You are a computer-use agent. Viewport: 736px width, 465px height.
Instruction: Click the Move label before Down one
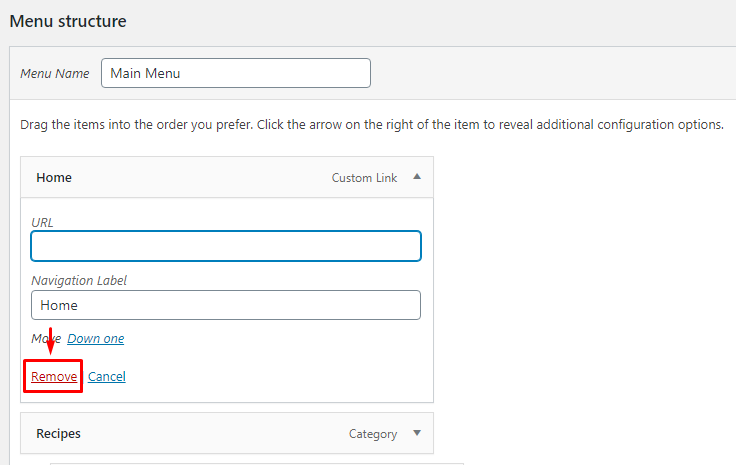[46, 339]
